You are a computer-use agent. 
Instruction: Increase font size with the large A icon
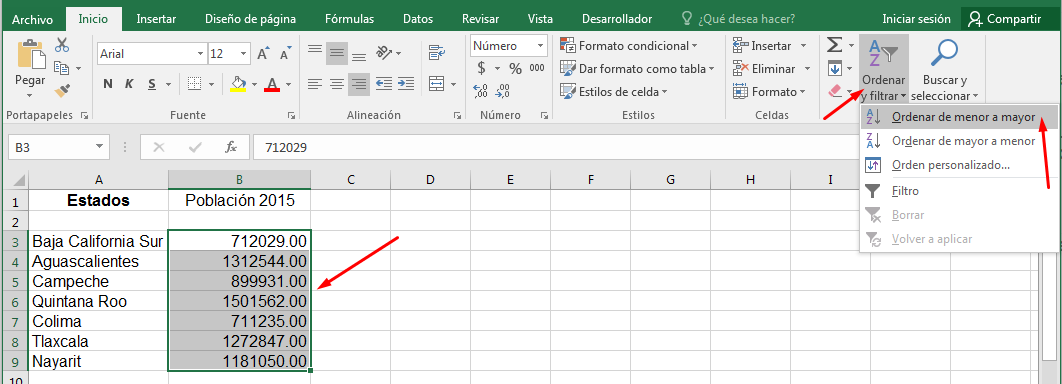tap(264, 53)
